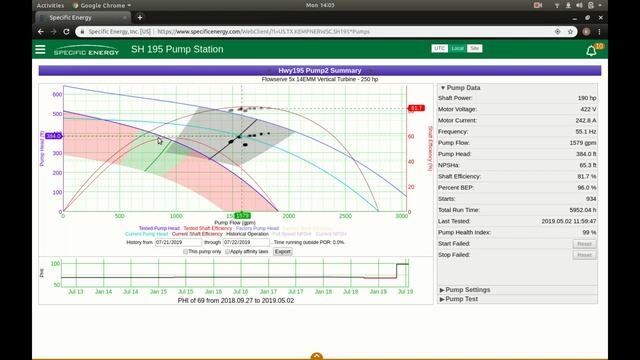Click the Pump Flow value 1579 gpm
The image size is (640, 360).
pyautogui.click(x=583, y=143)
